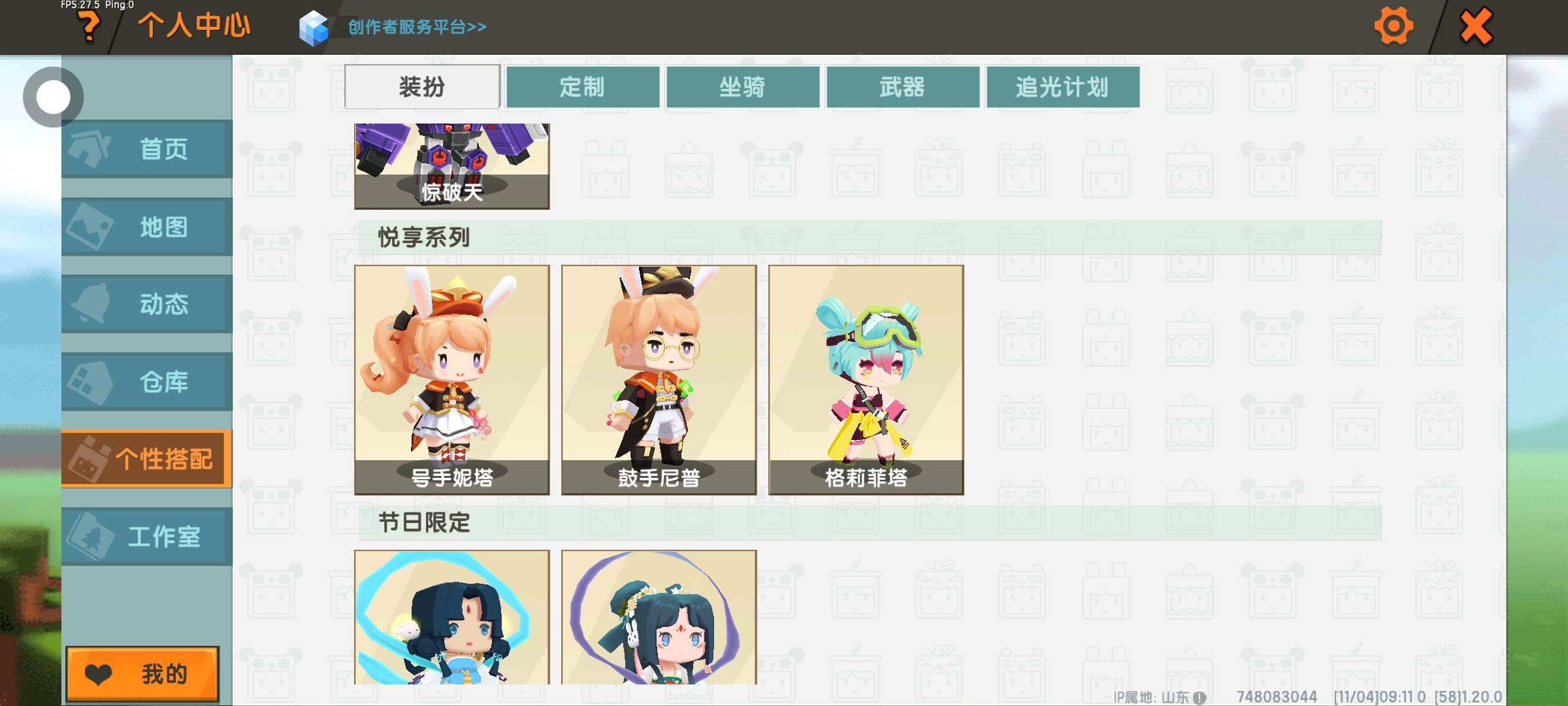1568x706 pixels.
Task: Close the personal center with the orange X
Action: click(x=1476, y=26)
